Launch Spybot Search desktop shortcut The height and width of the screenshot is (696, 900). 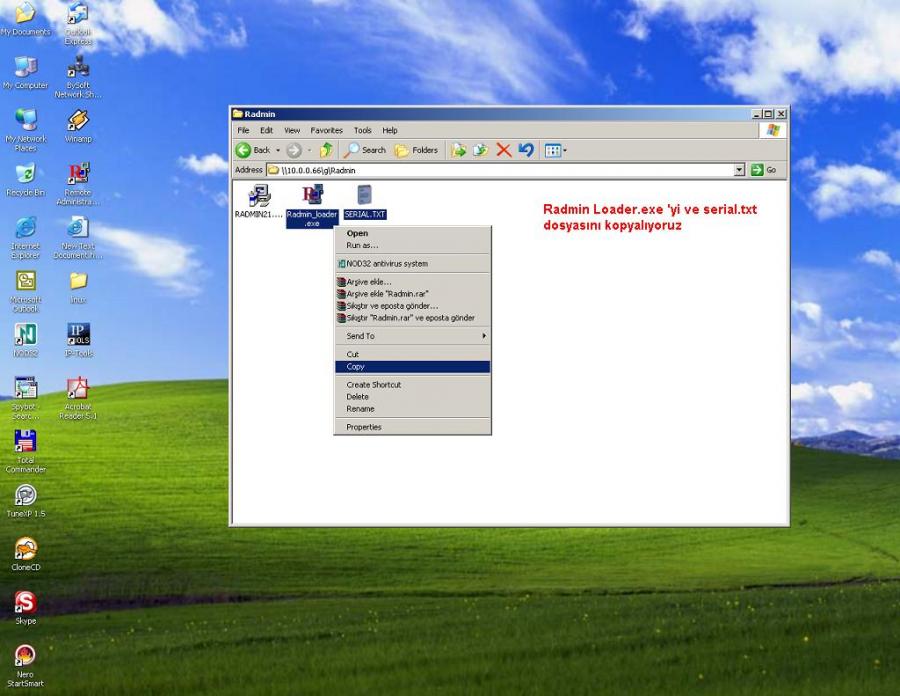[x=25, y=398]
